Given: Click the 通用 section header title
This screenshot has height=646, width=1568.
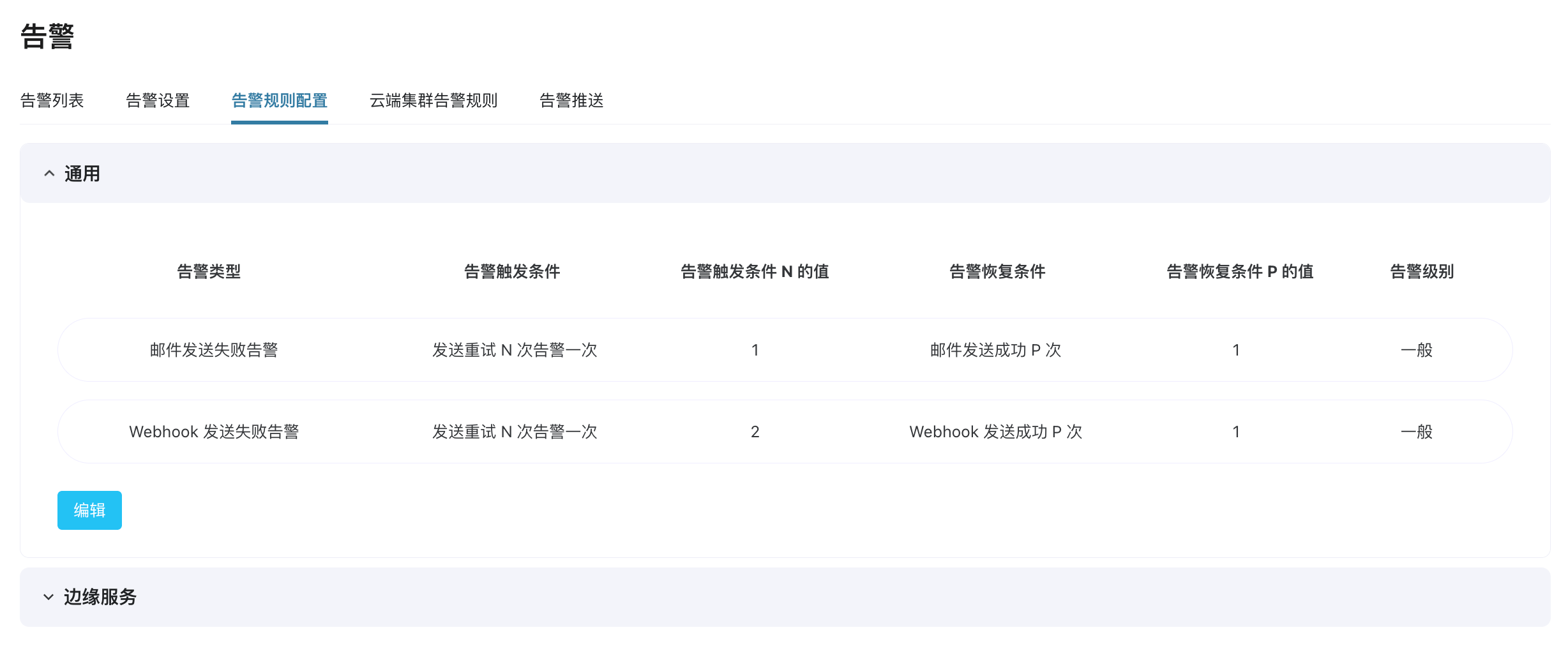Looking at the screenshot, I should tap(82, 174).
